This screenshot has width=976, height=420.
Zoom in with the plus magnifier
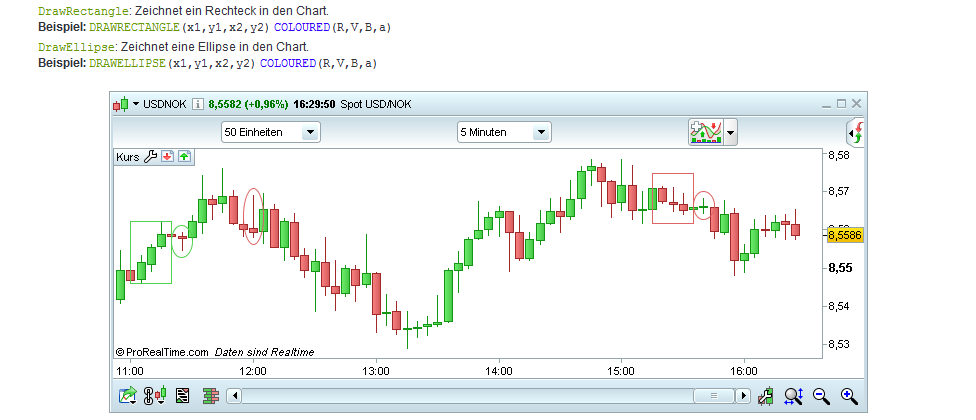849,396
